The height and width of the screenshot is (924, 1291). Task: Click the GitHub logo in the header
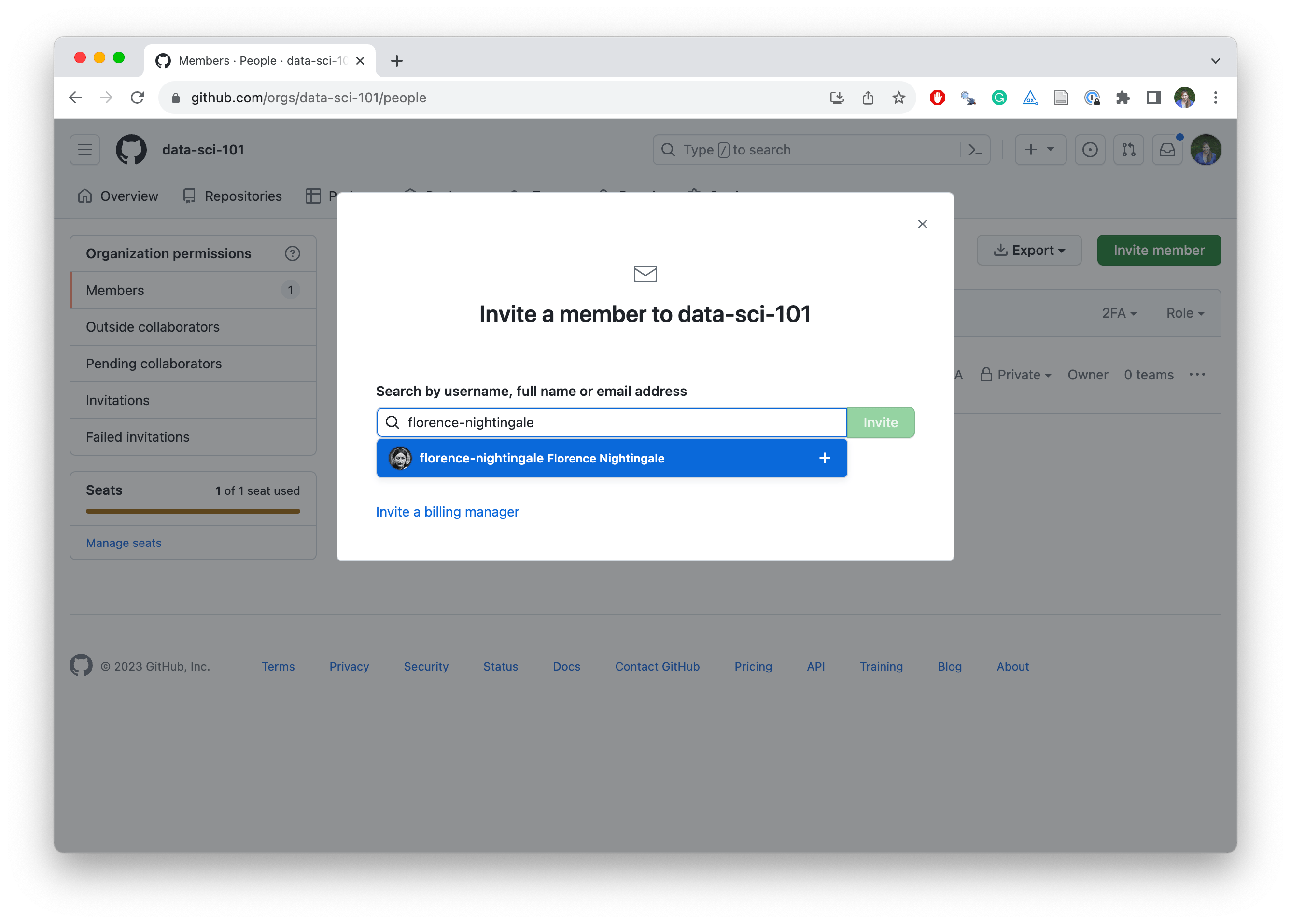[131, 149]
